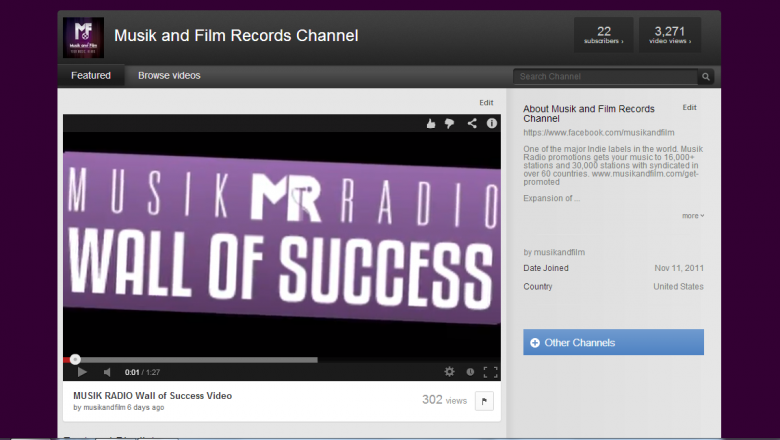Show video info icon on player
This screenshot has height=440, width=780.
[x=491, y=123]
